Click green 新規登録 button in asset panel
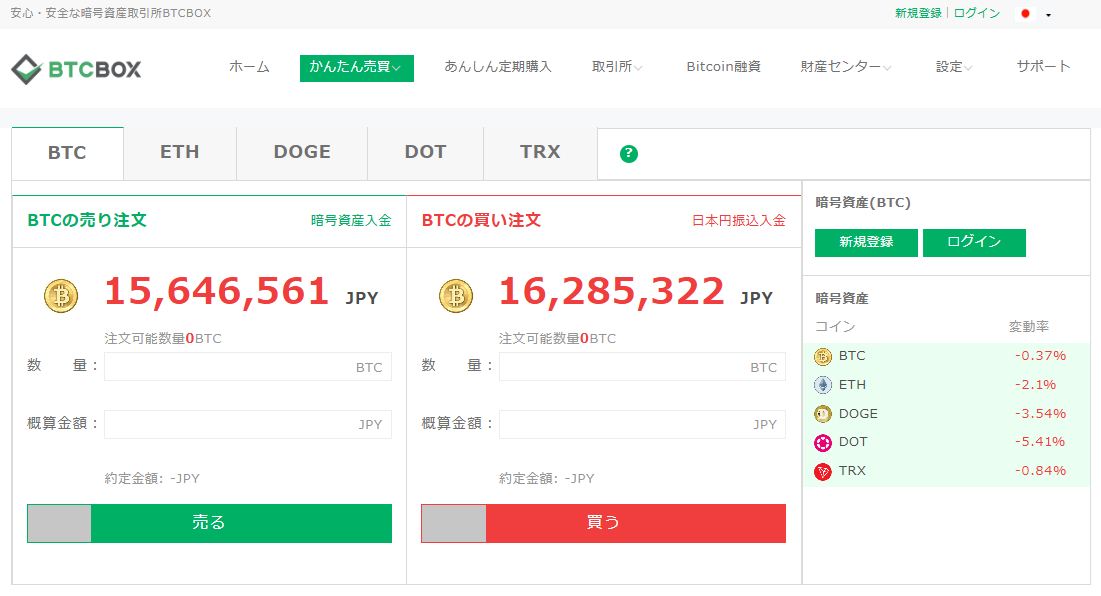The width and height of the screenshot is (1101, 596). [x=866, y=242]
